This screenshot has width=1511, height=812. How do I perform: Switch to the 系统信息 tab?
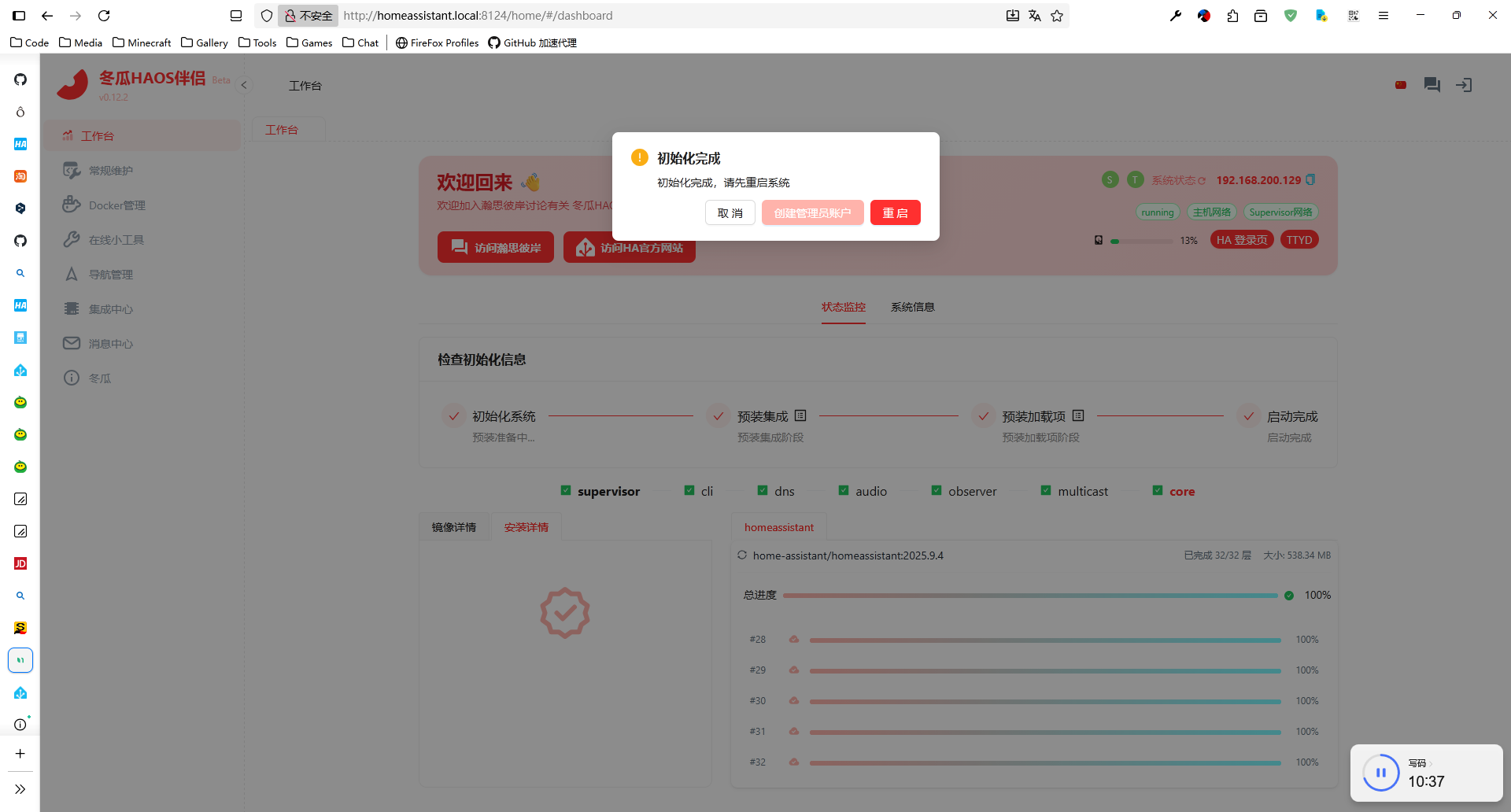pos(913,307)
